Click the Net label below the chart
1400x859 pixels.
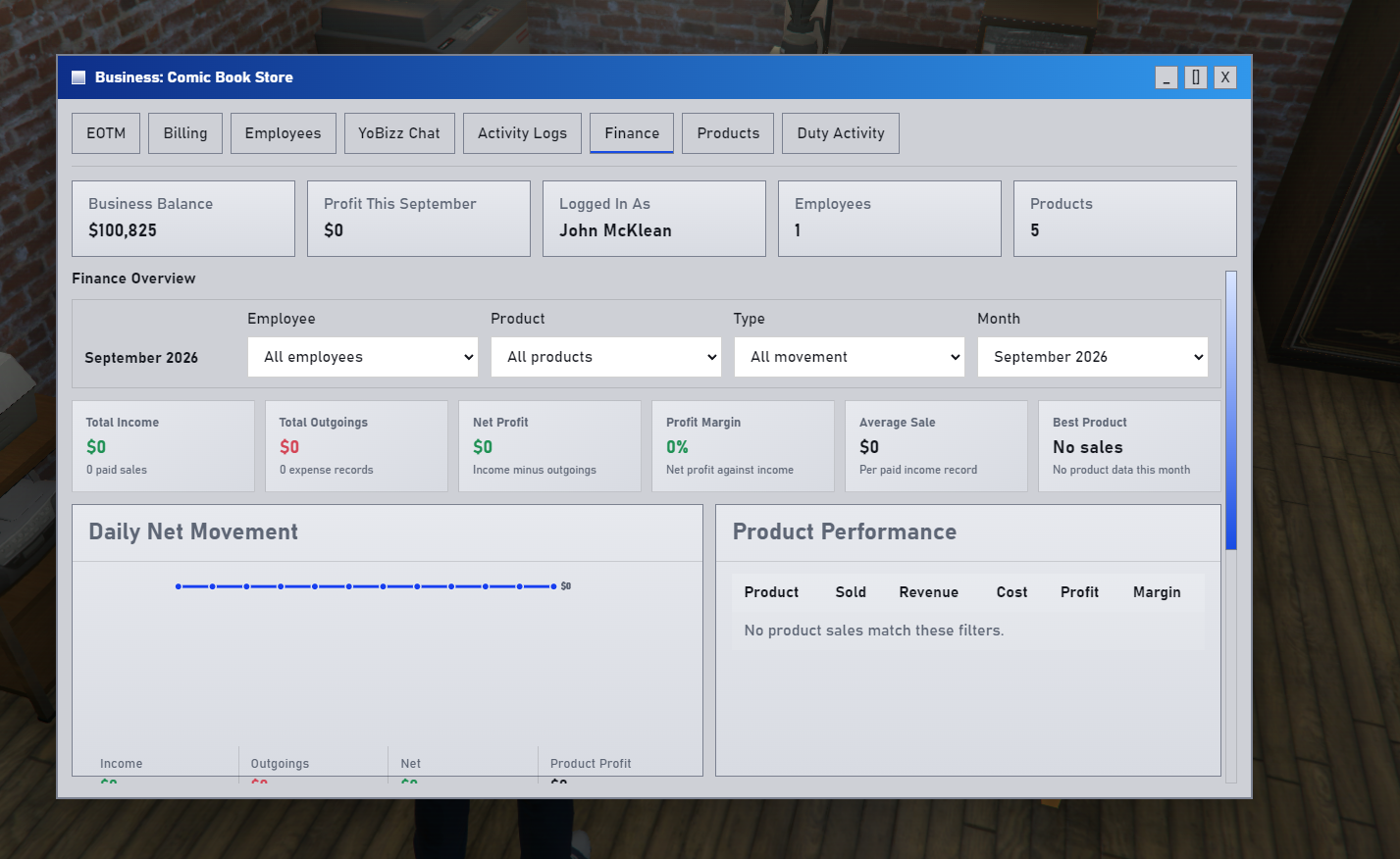coord(411,764)
